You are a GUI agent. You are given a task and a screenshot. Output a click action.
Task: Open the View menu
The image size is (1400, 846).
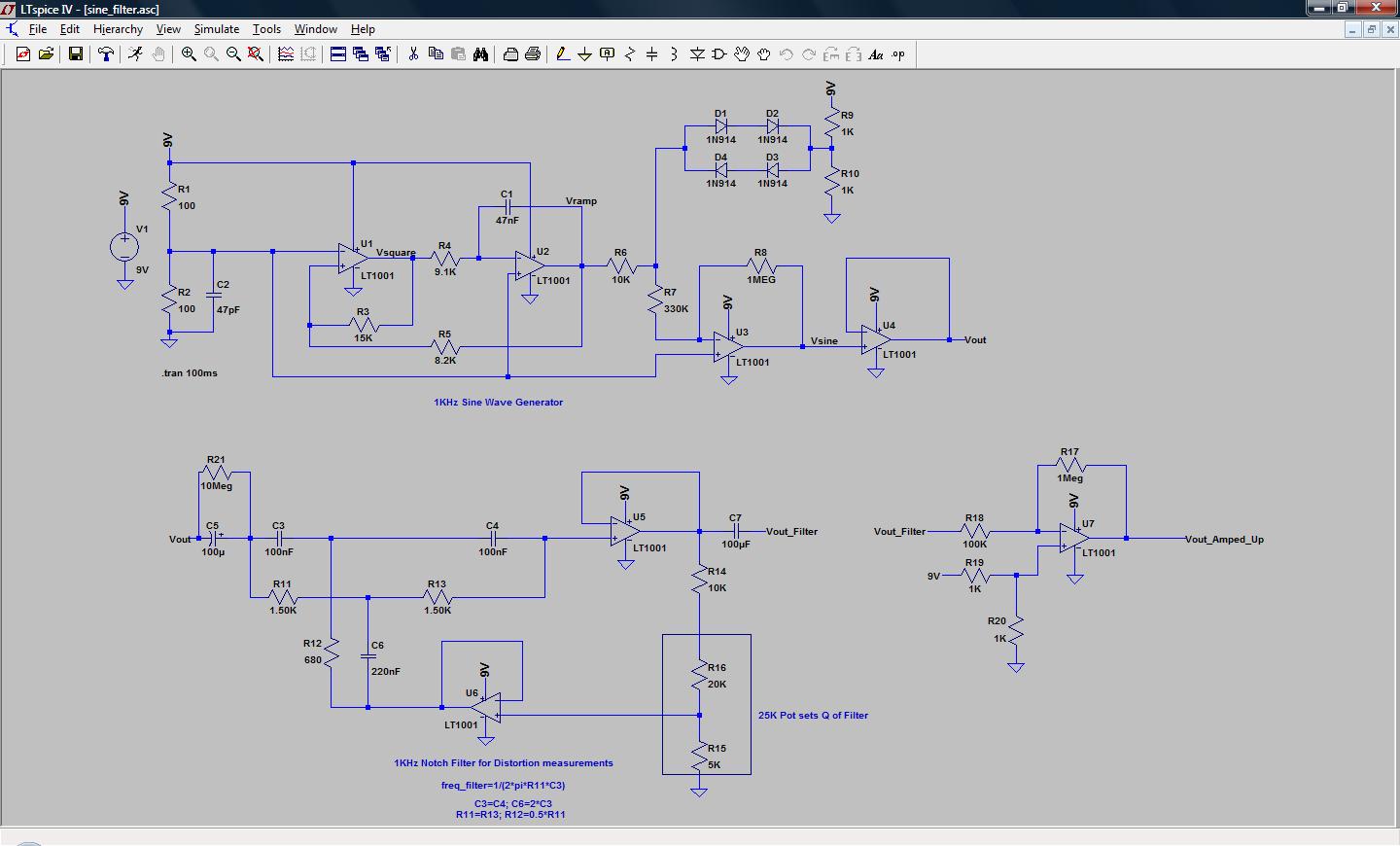pyautogui.click(x=168, y=29)
